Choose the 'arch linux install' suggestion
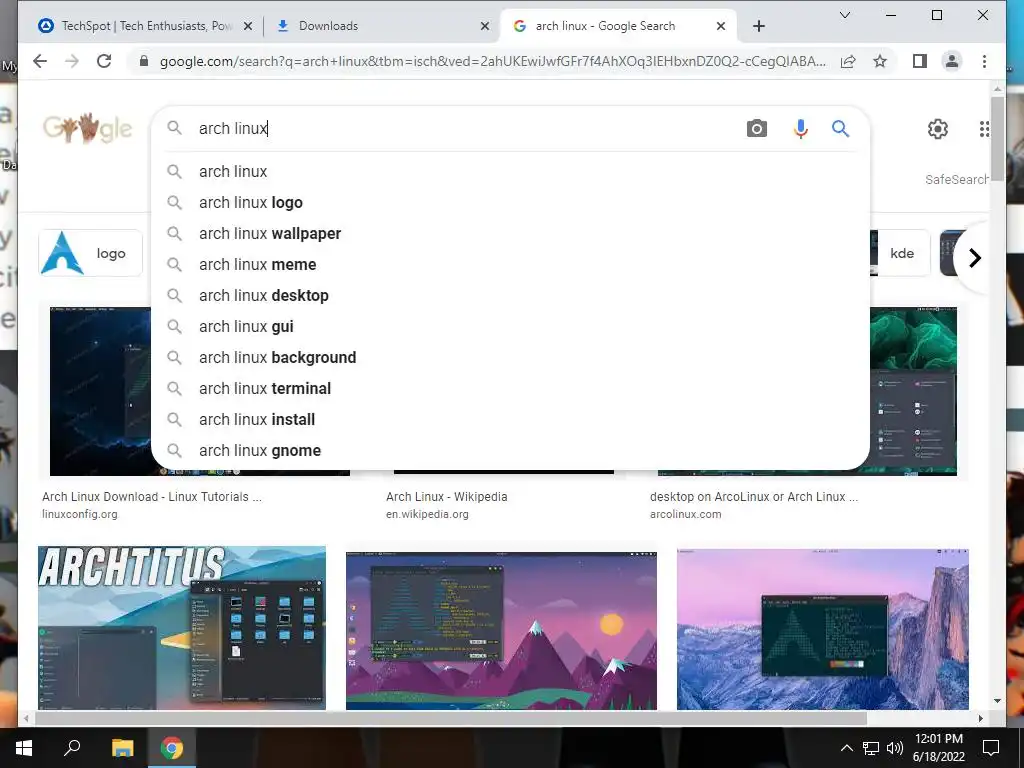The width and height of the screenshot is (1024, 768). coord(510,420)
